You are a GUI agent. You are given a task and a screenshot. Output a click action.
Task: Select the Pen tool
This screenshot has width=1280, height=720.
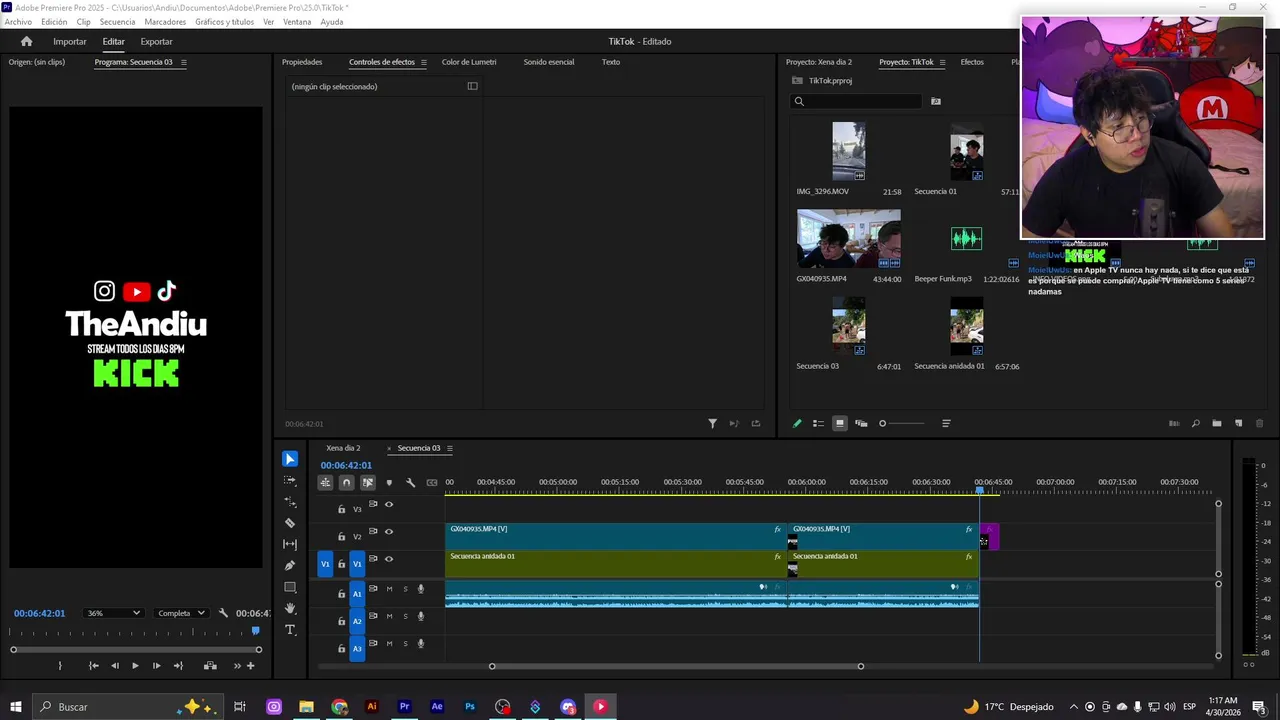[x=290, y=565]
